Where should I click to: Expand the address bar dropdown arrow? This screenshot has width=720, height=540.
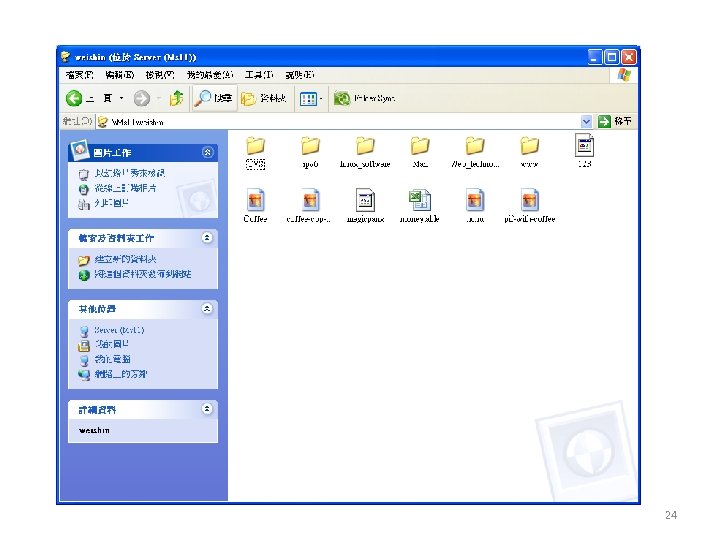(586, 122)
